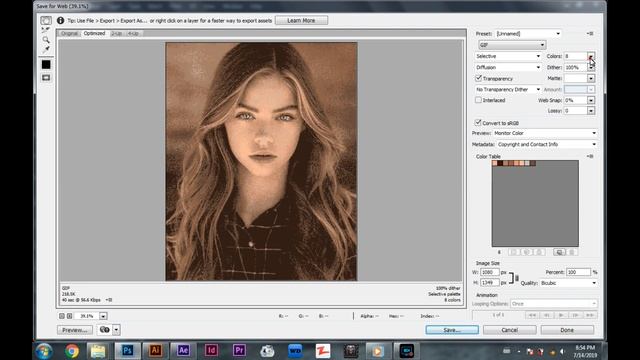Screen dimensions: 640x360
Task: Click the previous frame animation button
Action: tap(547, 315)
